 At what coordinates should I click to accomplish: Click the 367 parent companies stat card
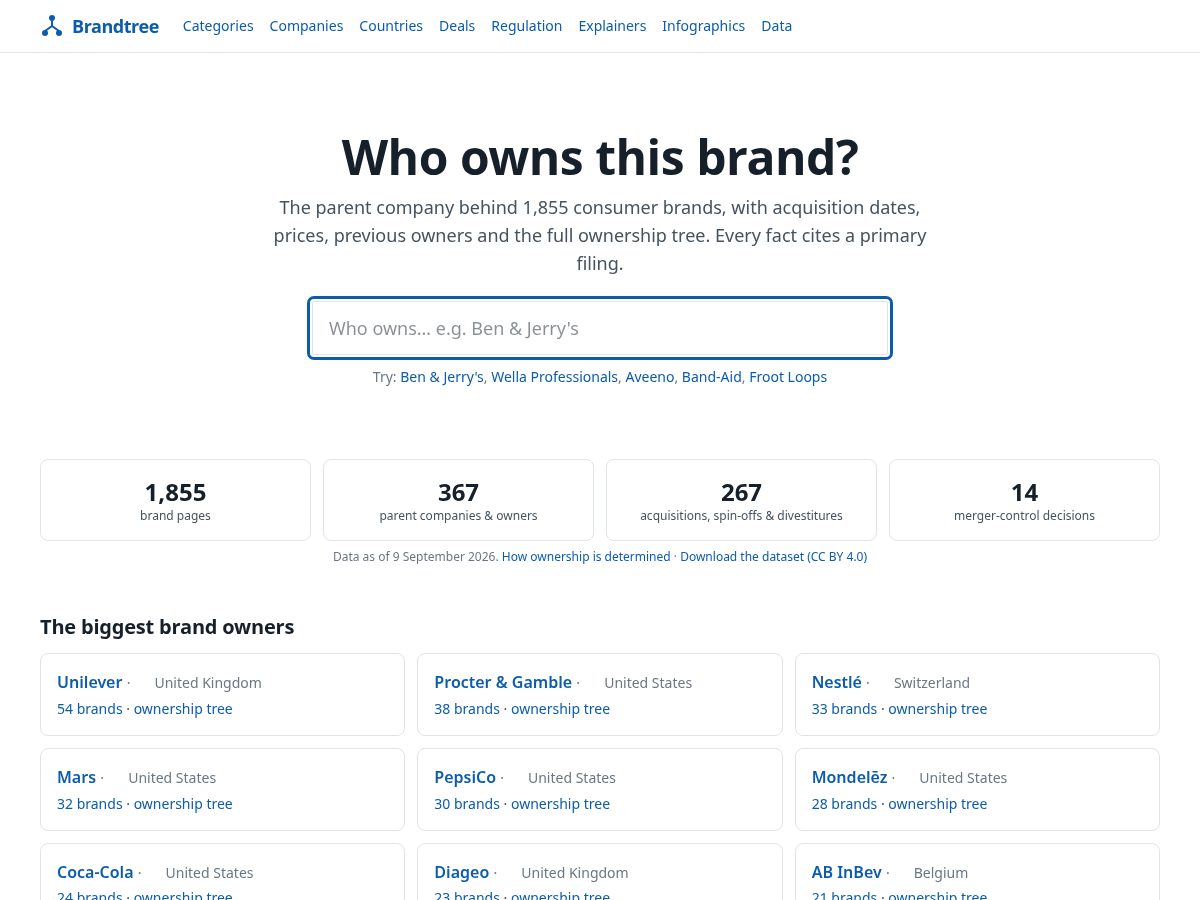(458, 500)
